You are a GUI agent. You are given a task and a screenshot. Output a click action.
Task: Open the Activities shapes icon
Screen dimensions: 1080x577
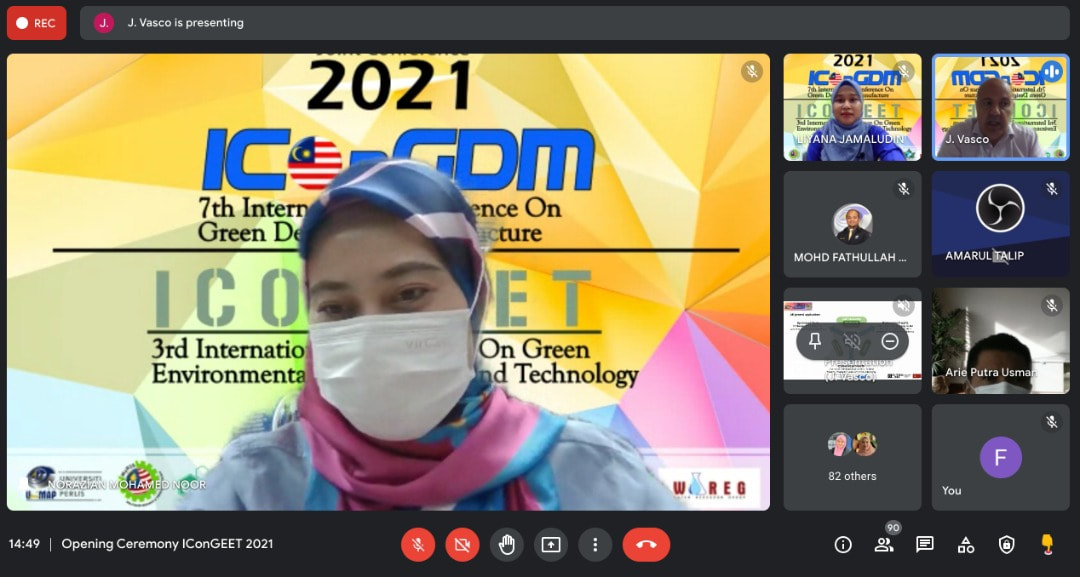click(x=966, y=544)
